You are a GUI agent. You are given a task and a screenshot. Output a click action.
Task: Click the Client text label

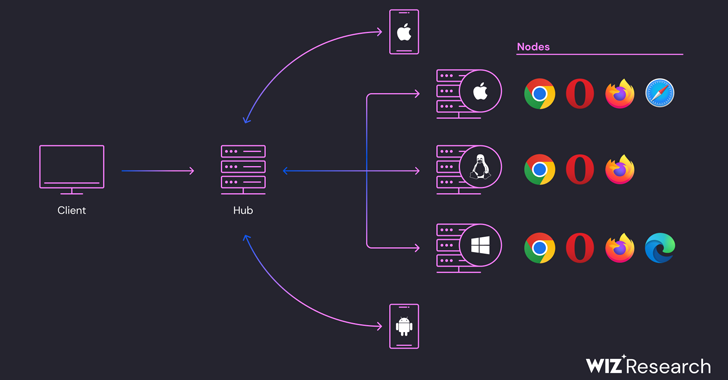[x=72, y=210]
